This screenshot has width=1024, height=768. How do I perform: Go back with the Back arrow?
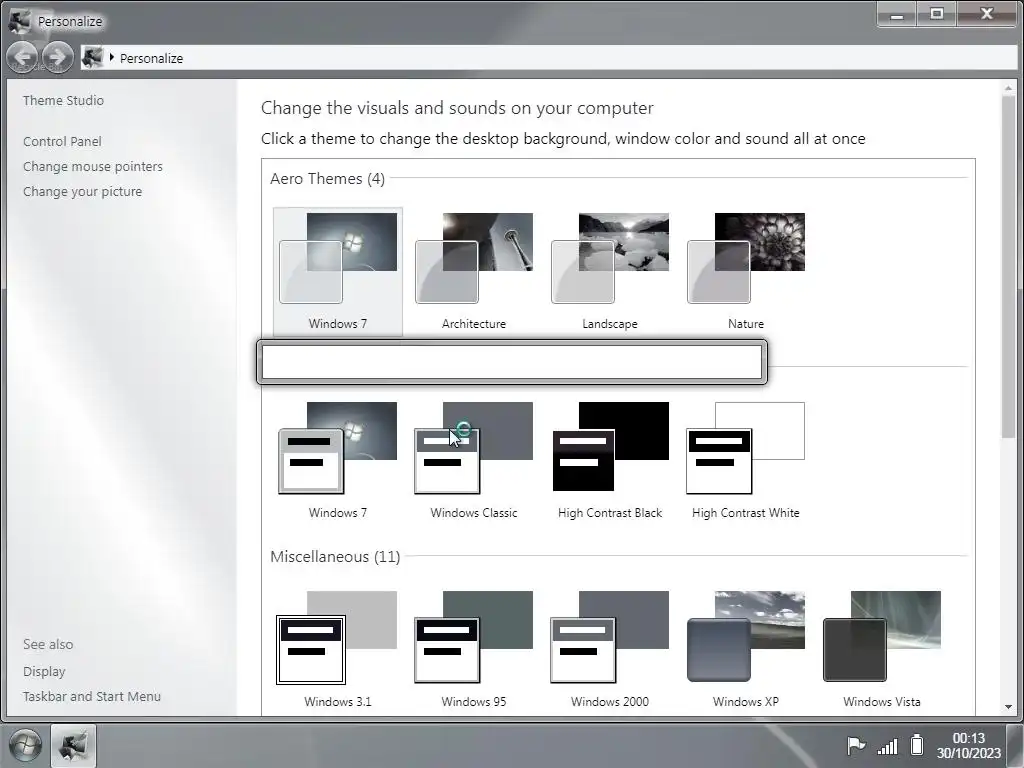click(x=22, y=57)
